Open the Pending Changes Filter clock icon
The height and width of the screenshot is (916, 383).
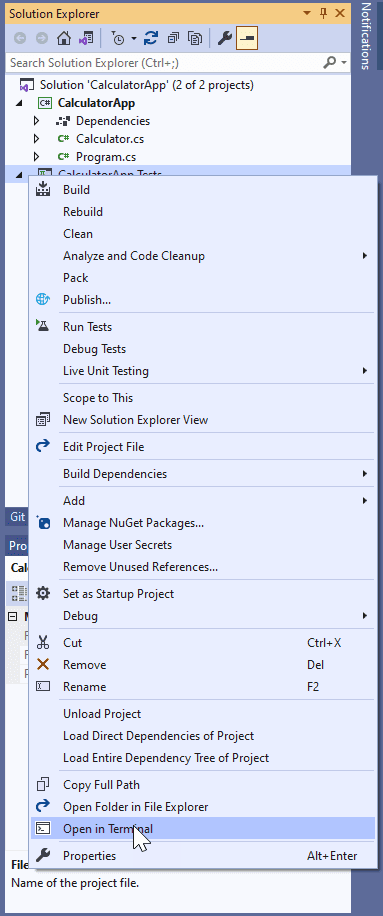tap(118, 39)
